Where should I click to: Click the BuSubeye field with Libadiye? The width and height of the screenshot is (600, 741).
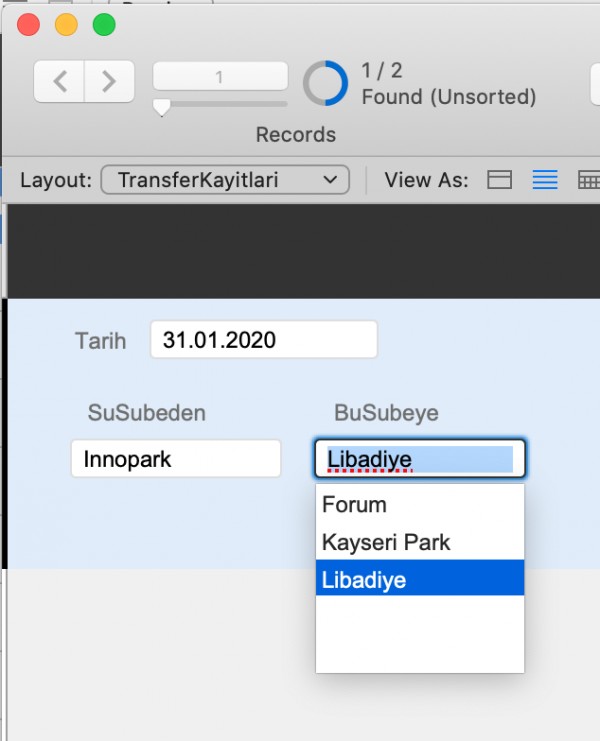pos(420,458)
